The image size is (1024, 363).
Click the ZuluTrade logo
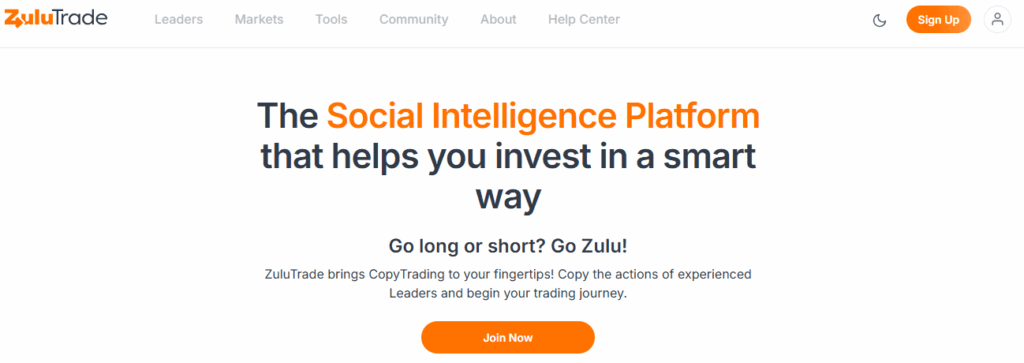click(x=56, y=19)
